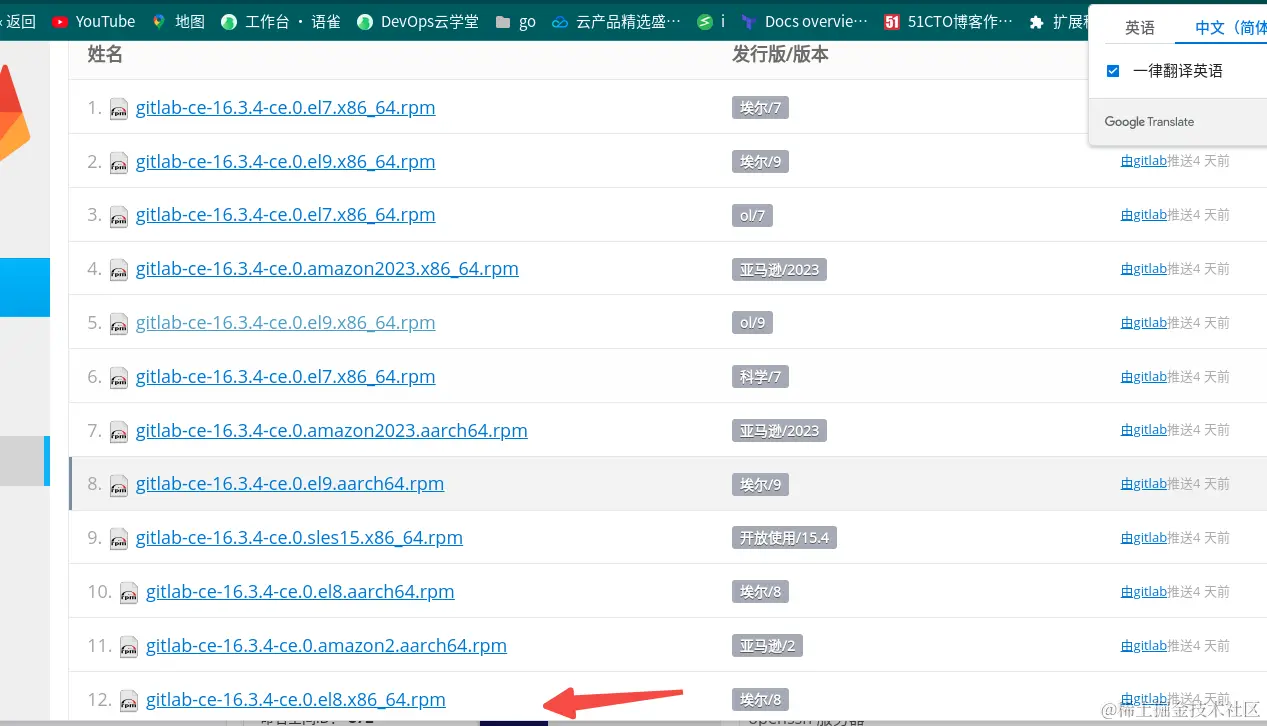Click the 埃尔/9 badge in row 2
The height and width of the screenshot is (726, 1267).
click(x=760, y=162)
